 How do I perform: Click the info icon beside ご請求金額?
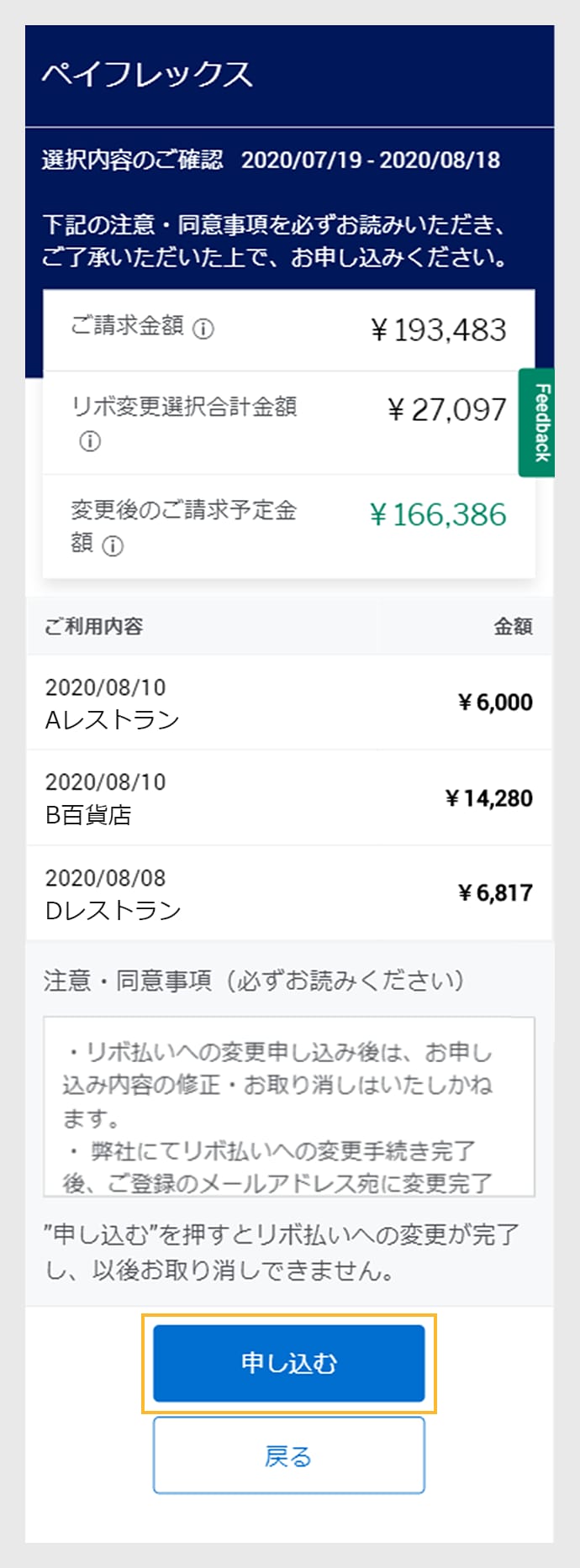tap(203, 329)
